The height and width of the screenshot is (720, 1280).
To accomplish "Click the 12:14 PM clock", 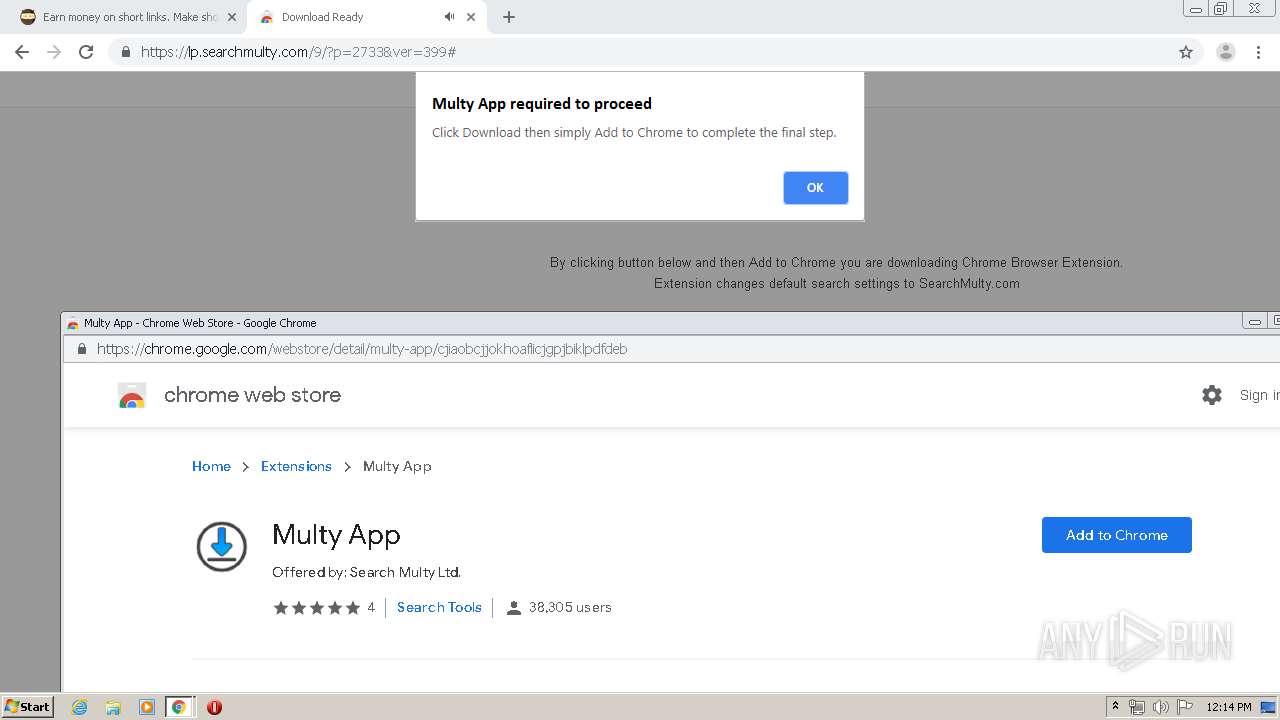I will pos(1229,707).
